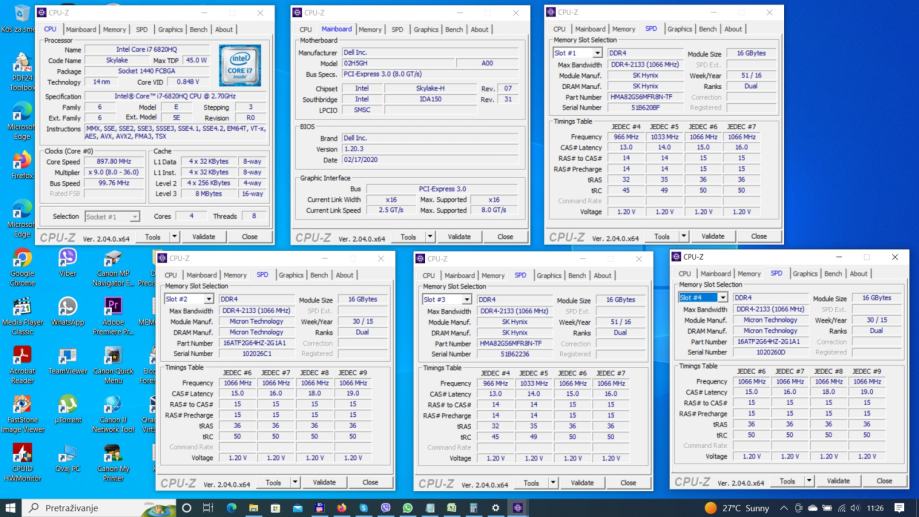The image size is (919, 517).
Task: Click Tools button in Slot #1 window
Action: coord(662,236)
